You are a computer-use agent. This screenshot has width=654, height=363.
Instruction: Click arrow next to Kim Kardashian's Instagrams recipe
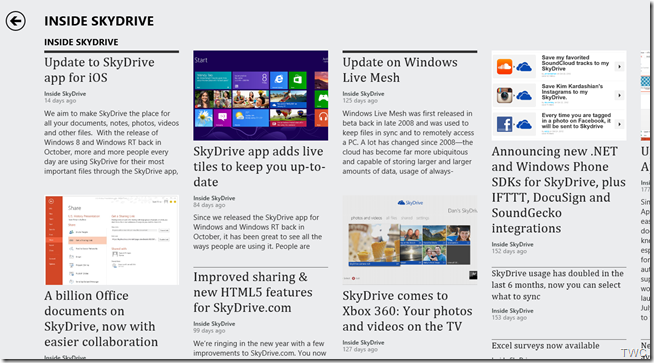619,96
